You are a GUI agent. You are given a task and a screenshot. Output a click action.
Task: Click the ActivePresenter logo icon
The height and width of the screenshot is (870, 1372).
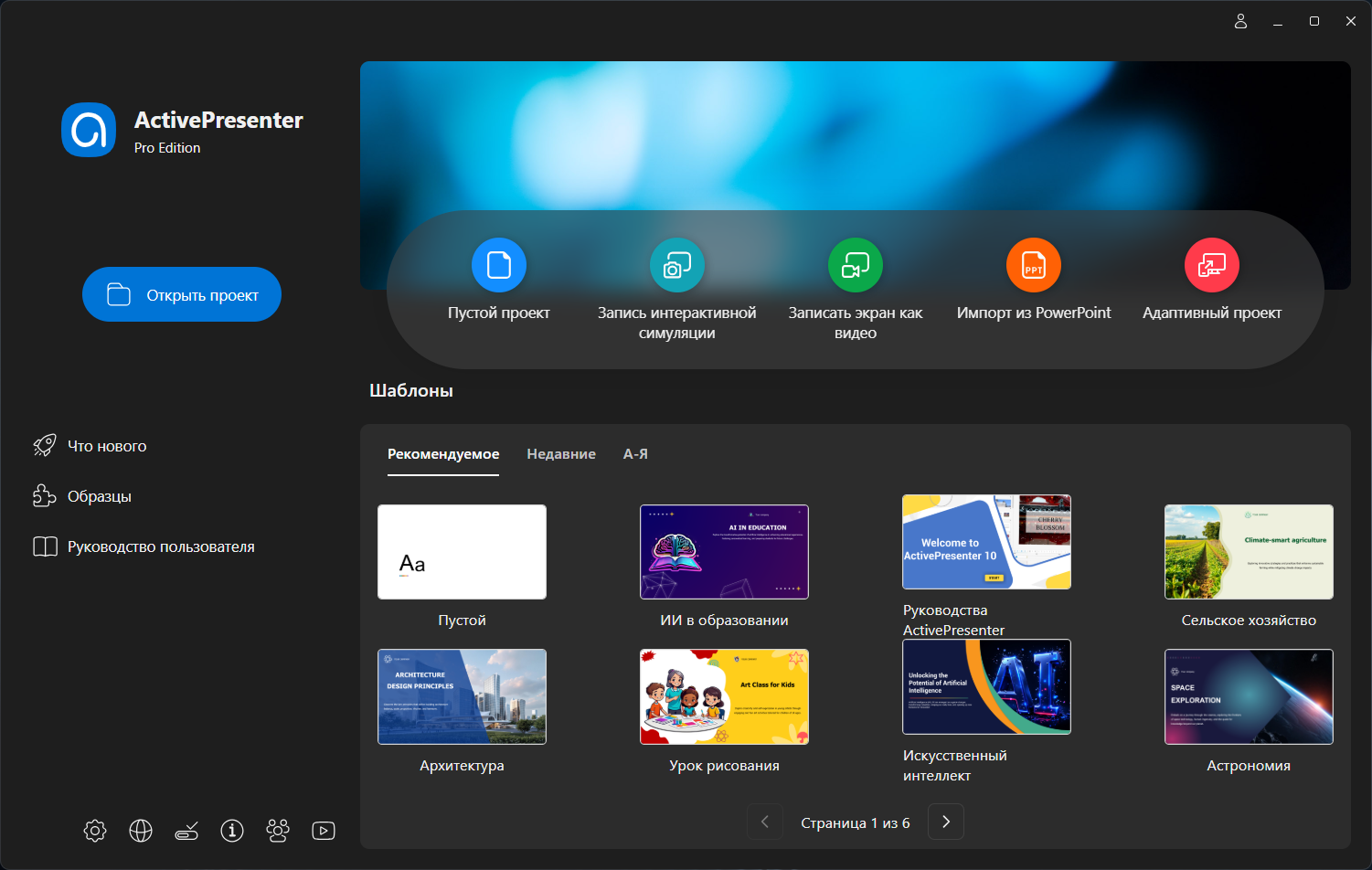[x=89, y=130]
